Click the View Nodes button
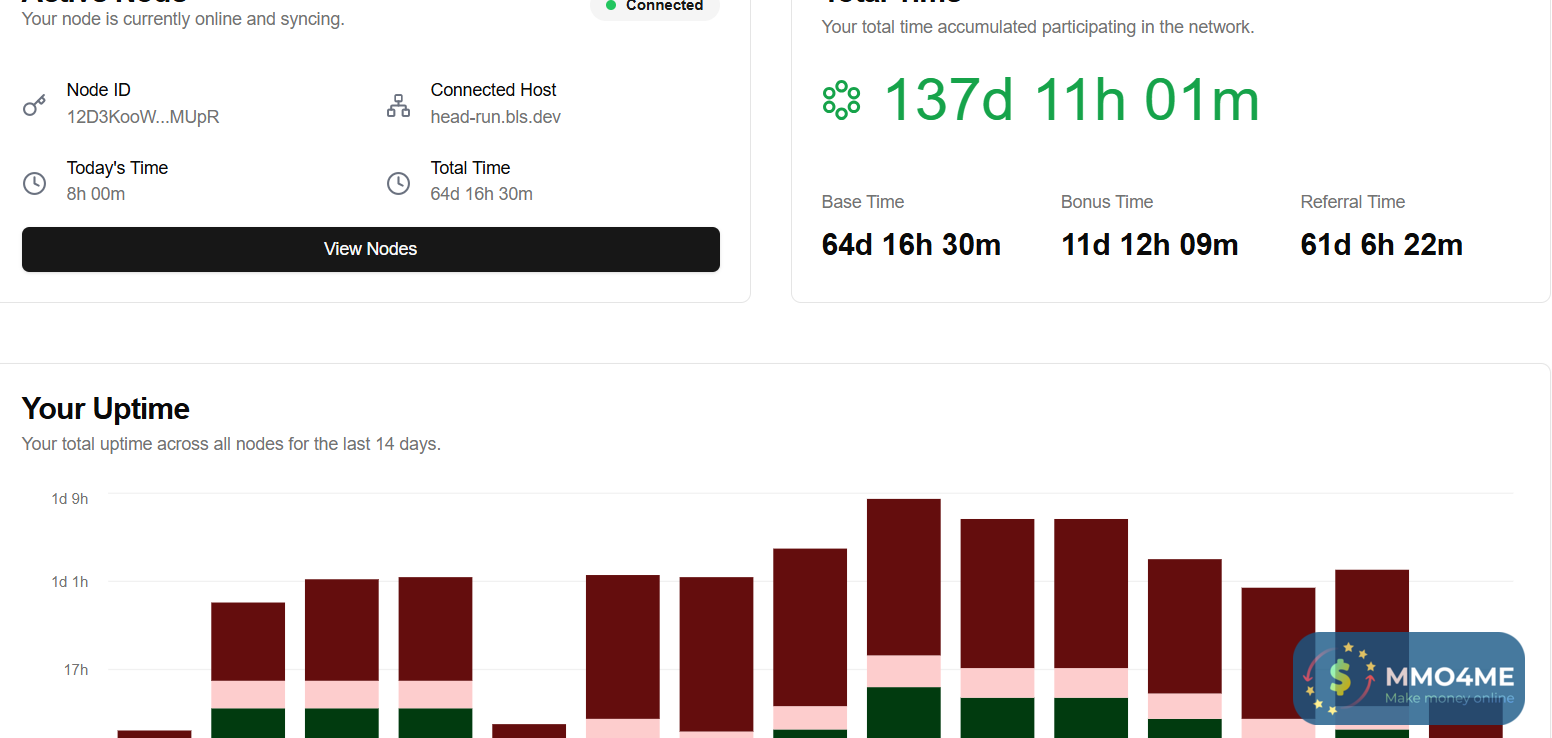 [370, 249]
